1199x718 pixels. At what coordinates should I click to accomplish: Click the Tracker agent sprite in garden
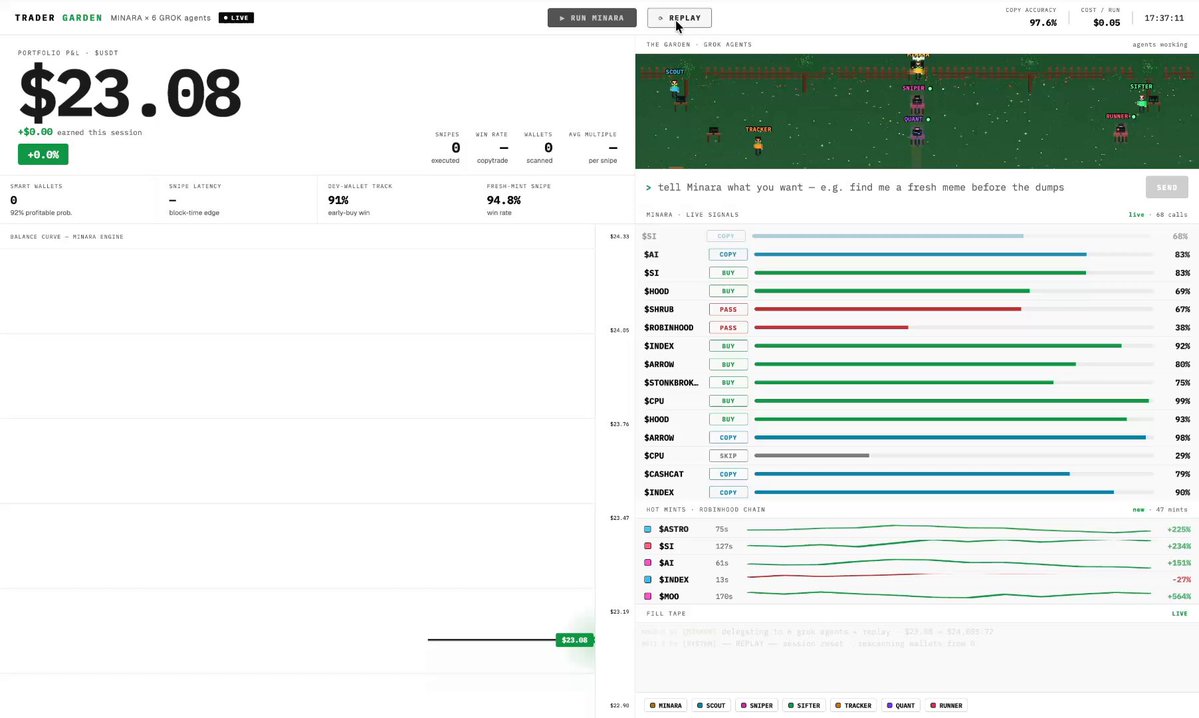758,145
